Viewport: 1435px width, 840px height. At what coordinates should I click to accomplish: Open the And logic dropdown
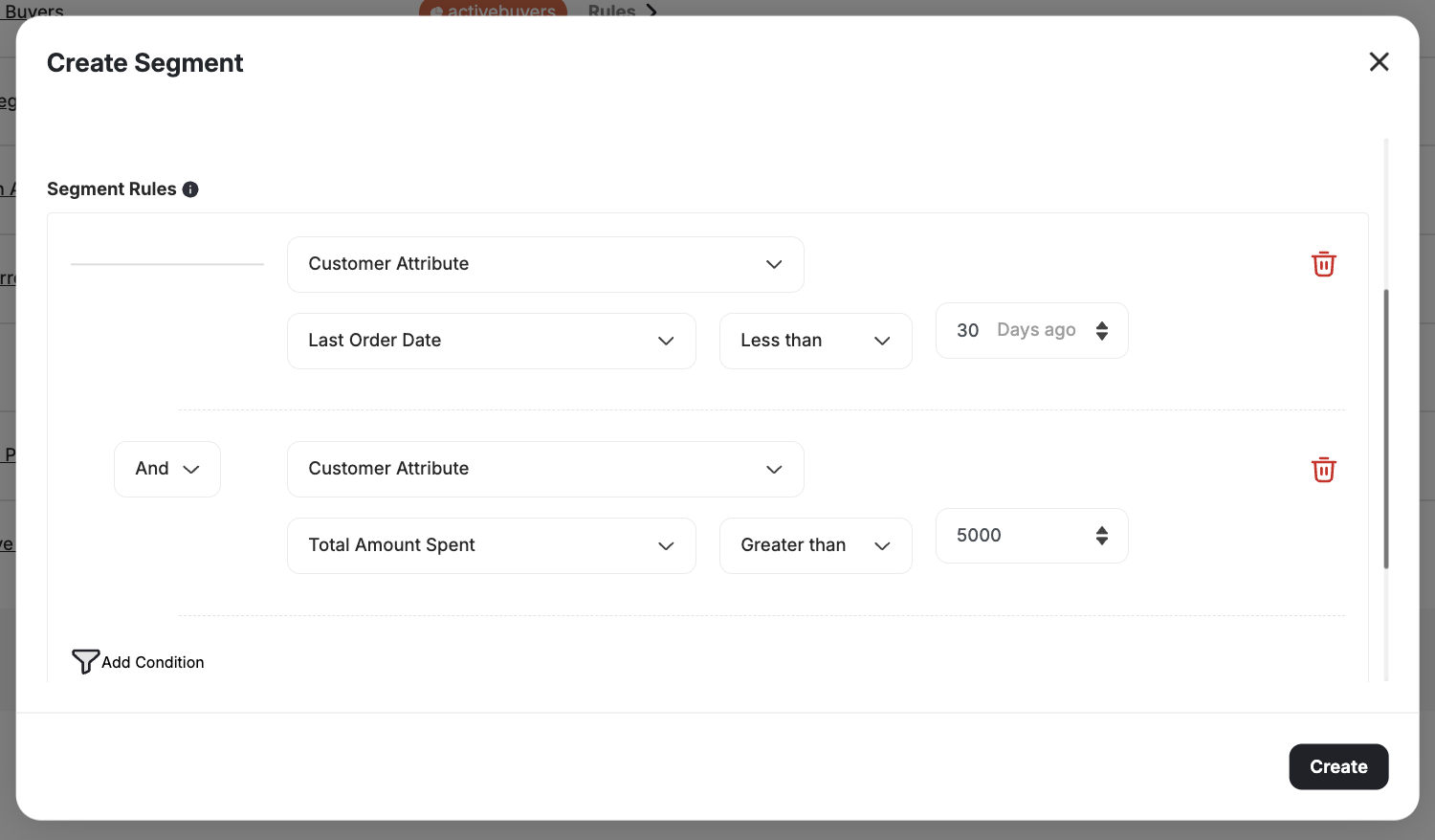[x=167, y=469]
